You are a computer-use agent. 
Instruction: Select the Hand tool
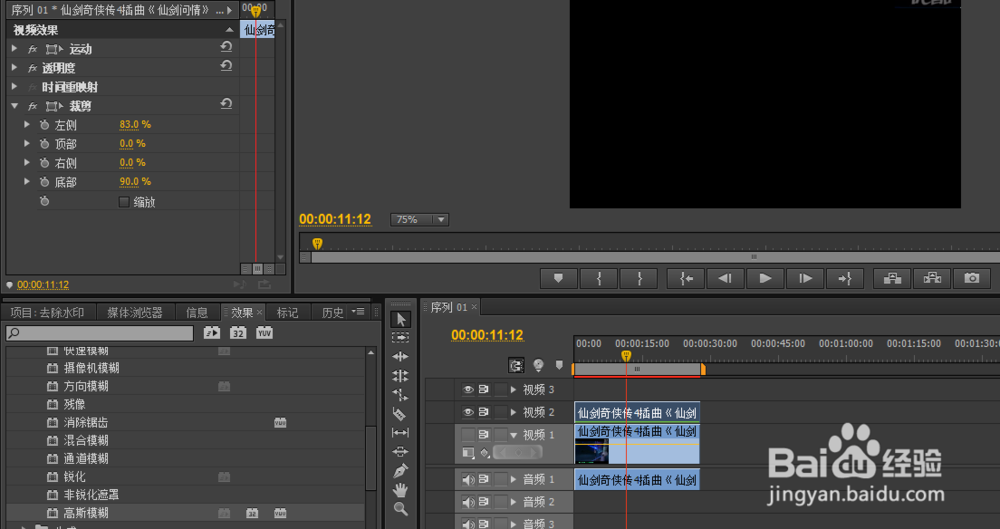coord(401,490)
